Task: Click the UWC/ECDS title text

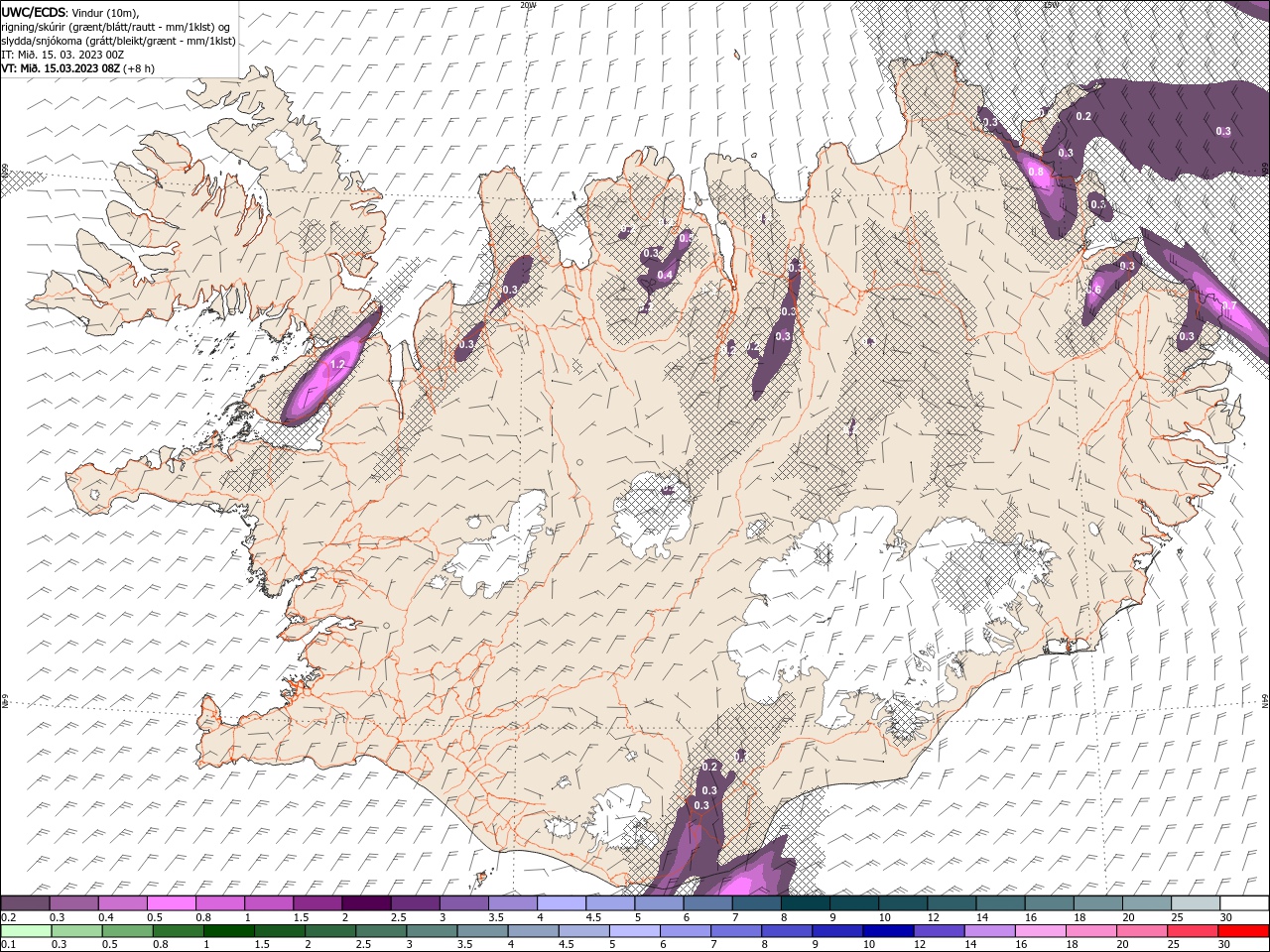Action: (34, 11)
